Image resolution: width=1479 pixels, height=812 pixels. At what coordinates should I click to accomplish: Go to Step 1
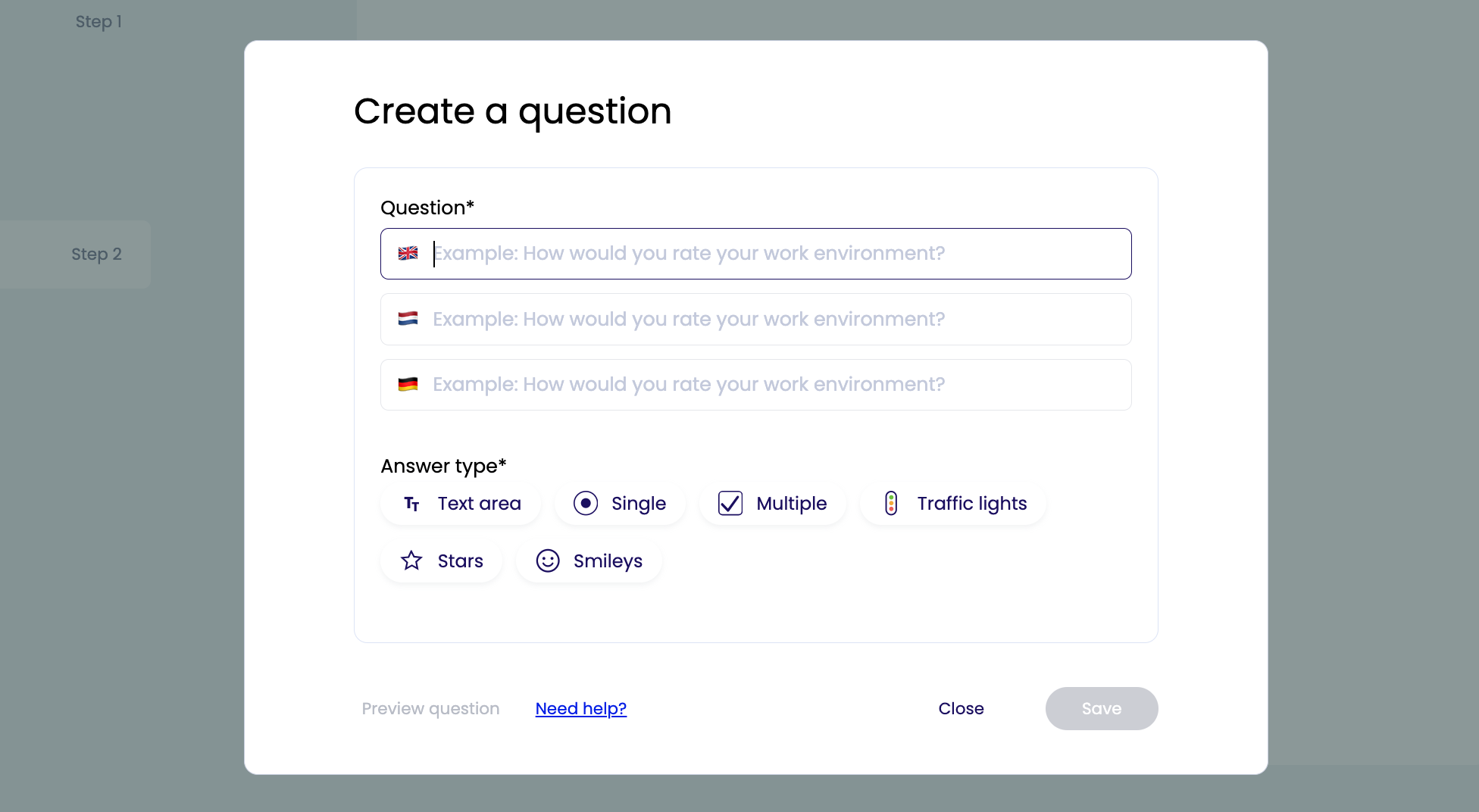98,22
